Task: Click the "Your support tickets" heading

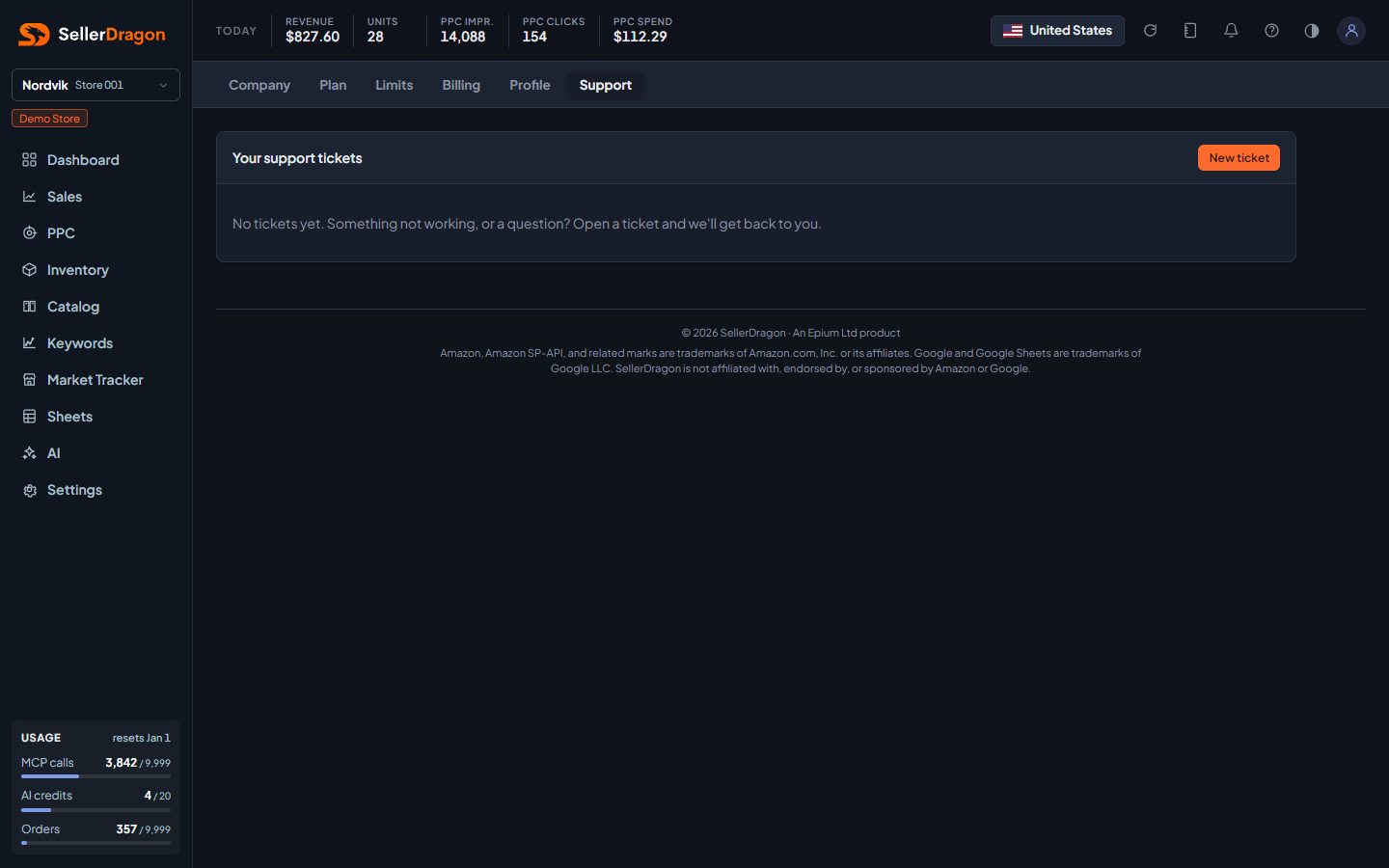Action: pos(297,158)
